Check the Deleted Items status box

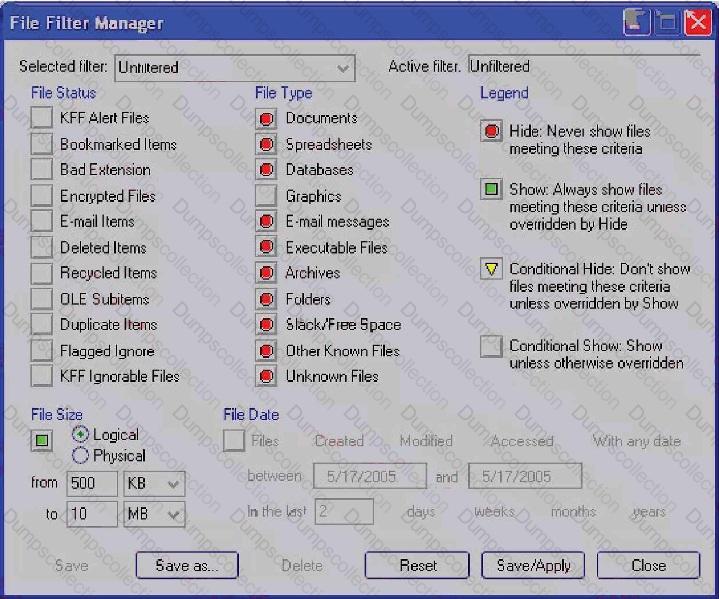tap(41, 248)
